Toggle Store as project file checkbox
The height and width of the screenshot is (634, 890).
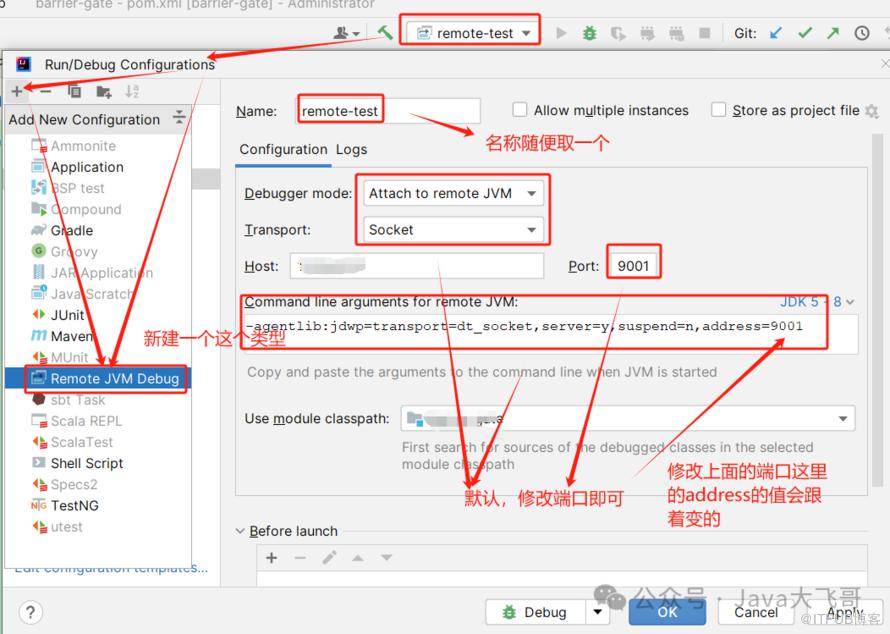(718, 110)
